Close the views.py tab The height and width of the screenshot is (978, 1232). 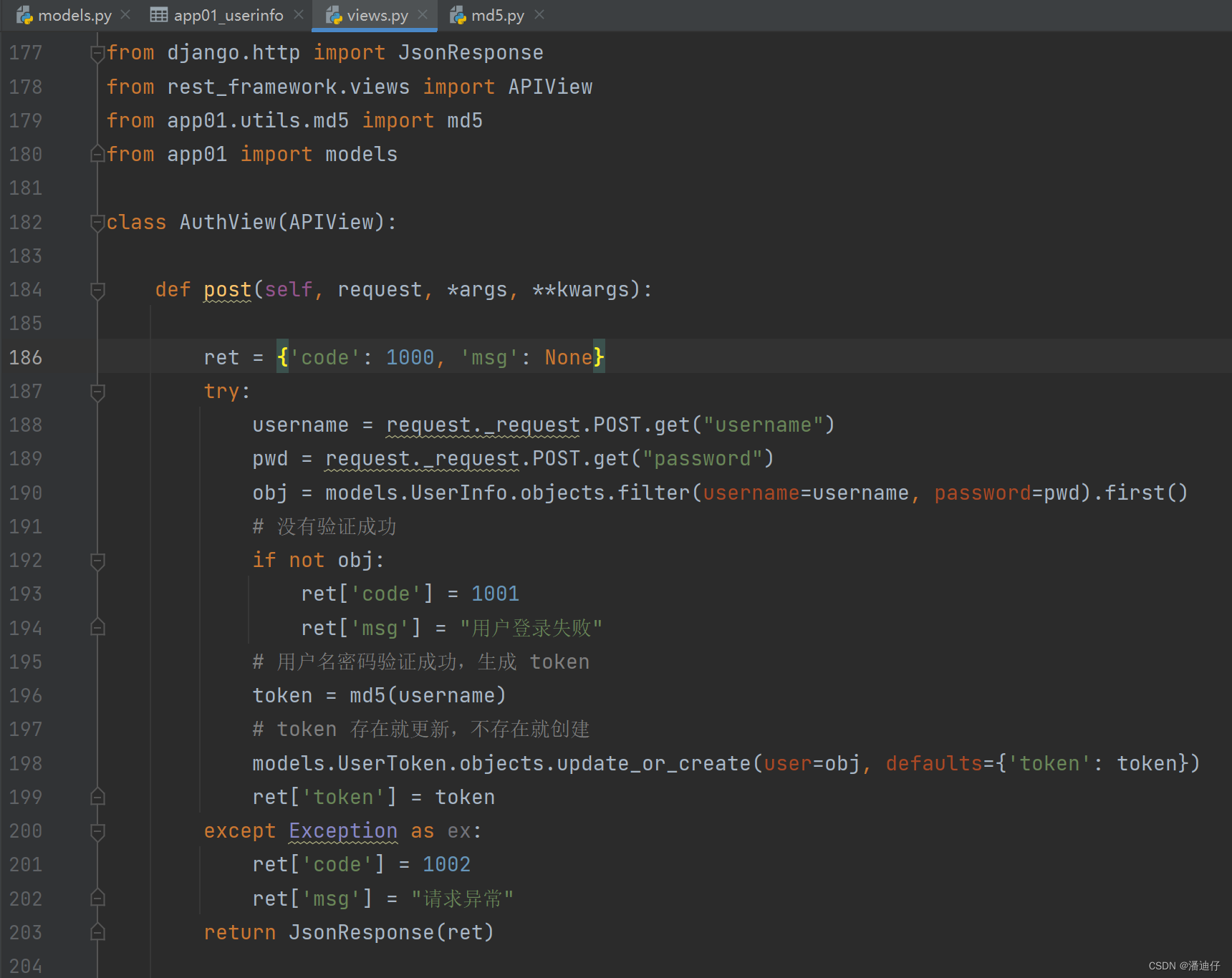pos(424,14)
